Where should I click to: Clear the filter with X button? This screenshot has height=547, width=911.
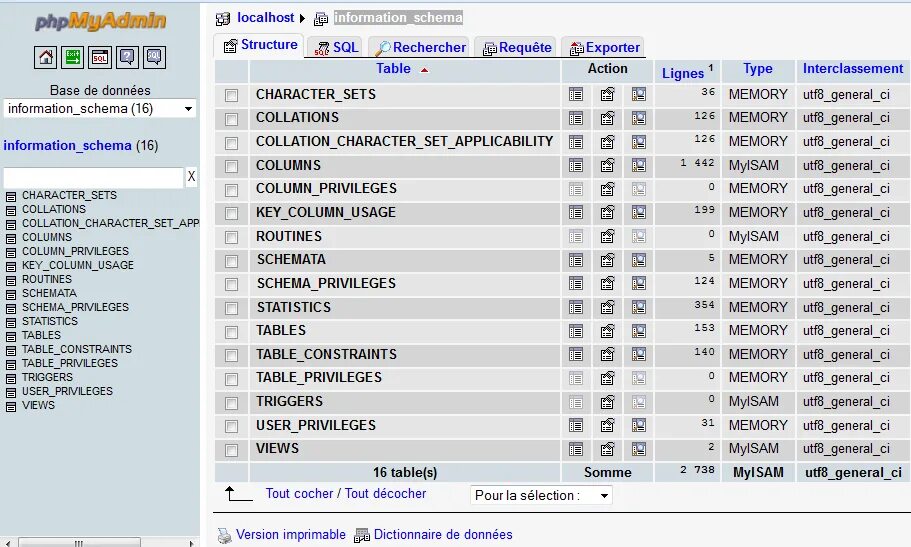(x=191, y=177)
